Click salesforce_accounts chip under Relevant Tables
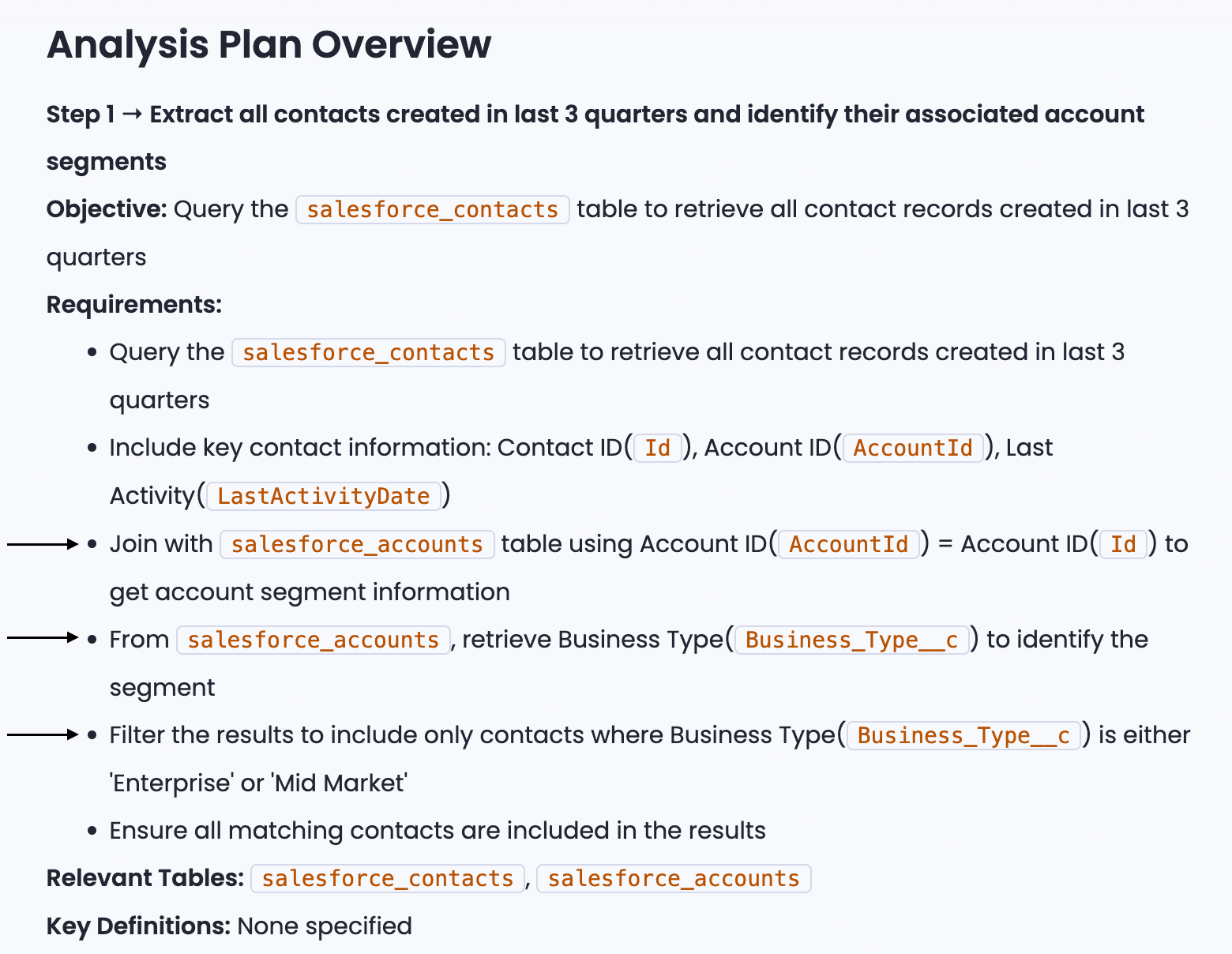1232x954 pixels. (x=673, y=879)
